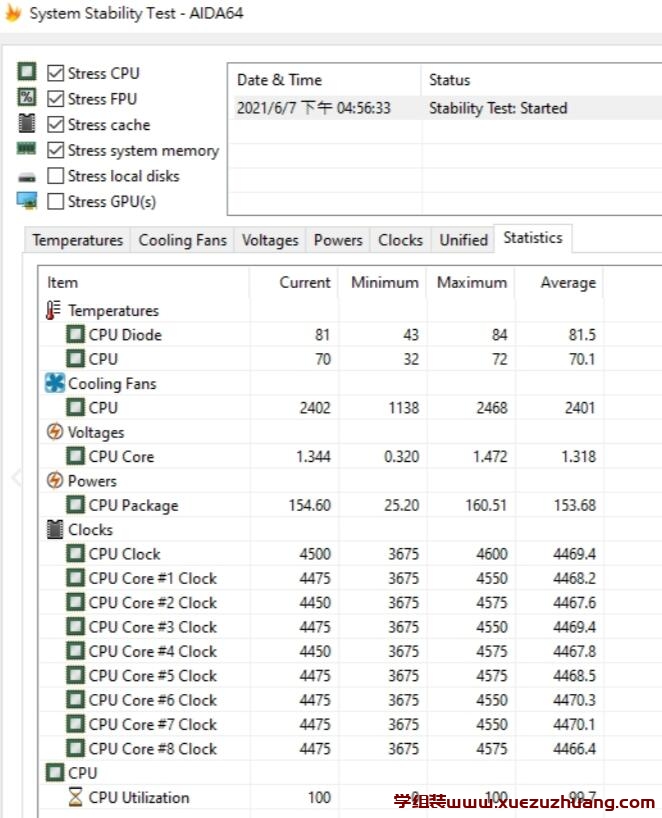Click the blue fan icon of Cooling Fans group
The height and width of the screenshot is (818, 662).
coord(55,383)
